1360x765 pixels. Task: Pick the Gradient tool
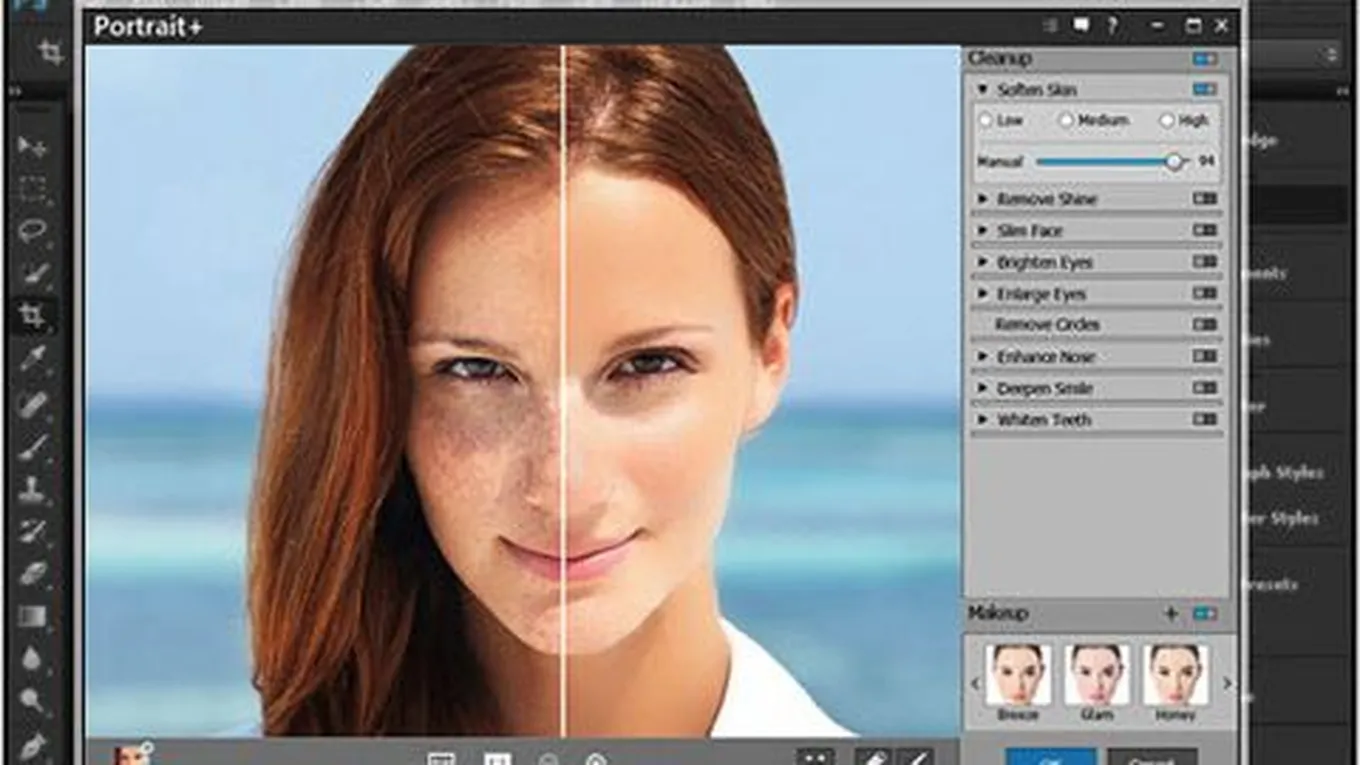[x=32, y=617]
